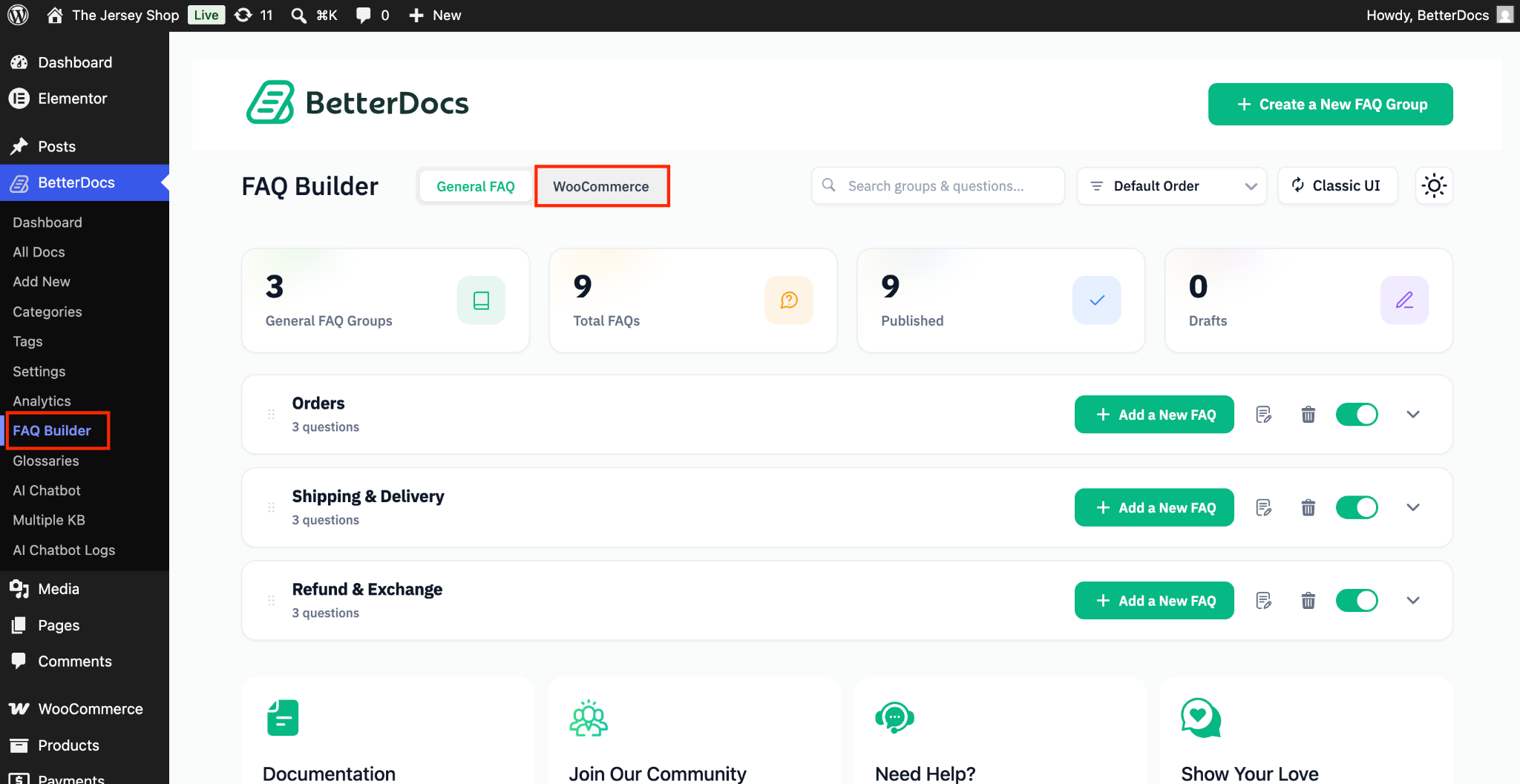This screenshot has height=784, width=1520.
Task: Click the Live status badge
Action: [x=206, y=15]
